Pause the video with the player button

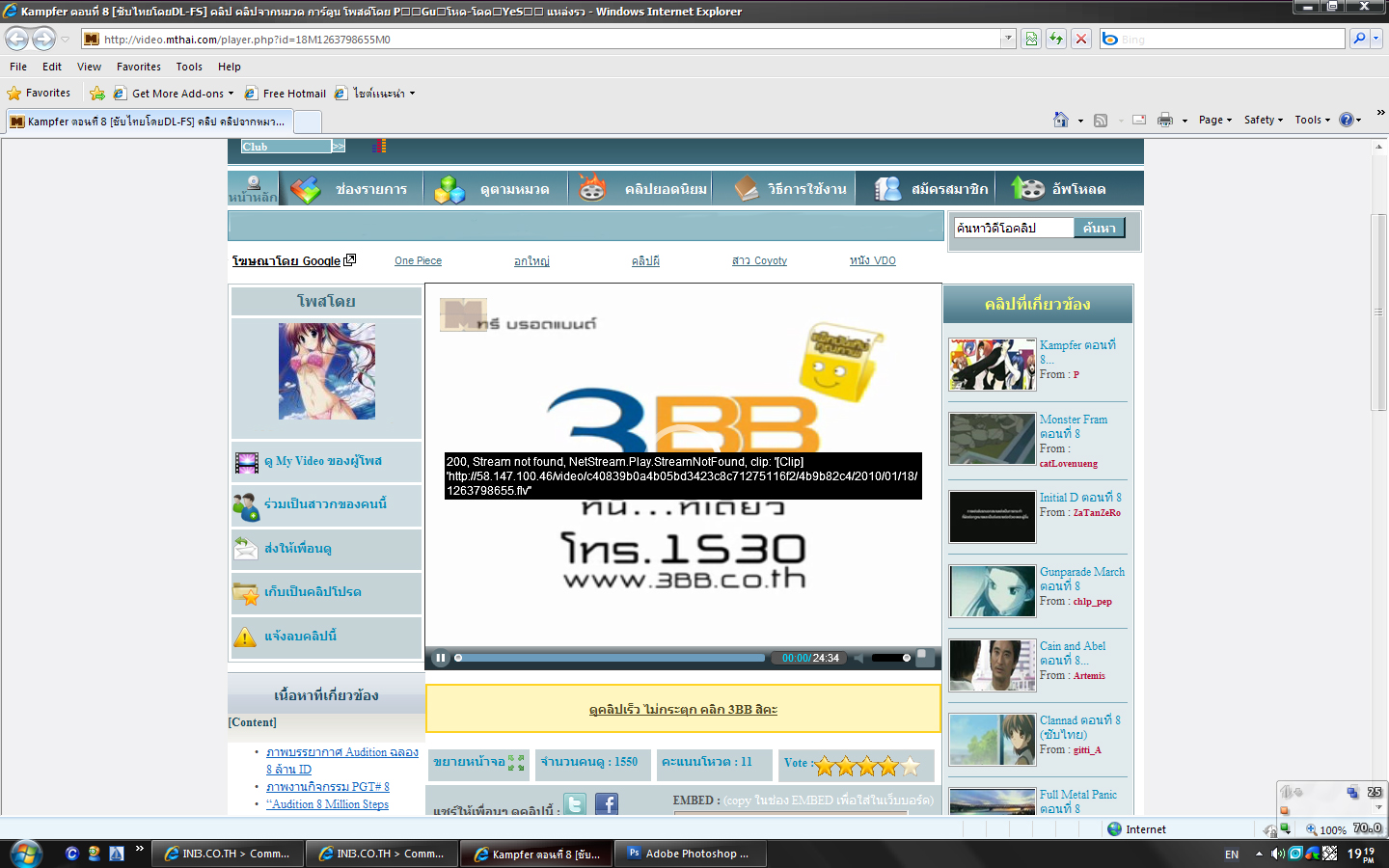(440, 659)
